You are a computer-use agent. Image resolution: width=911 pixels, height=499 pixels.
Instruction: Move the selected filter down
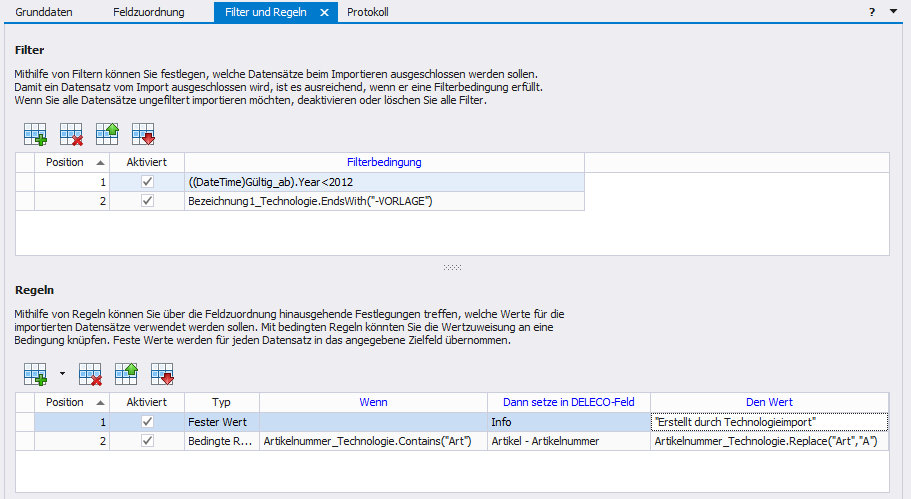click(x=143, y=134)
